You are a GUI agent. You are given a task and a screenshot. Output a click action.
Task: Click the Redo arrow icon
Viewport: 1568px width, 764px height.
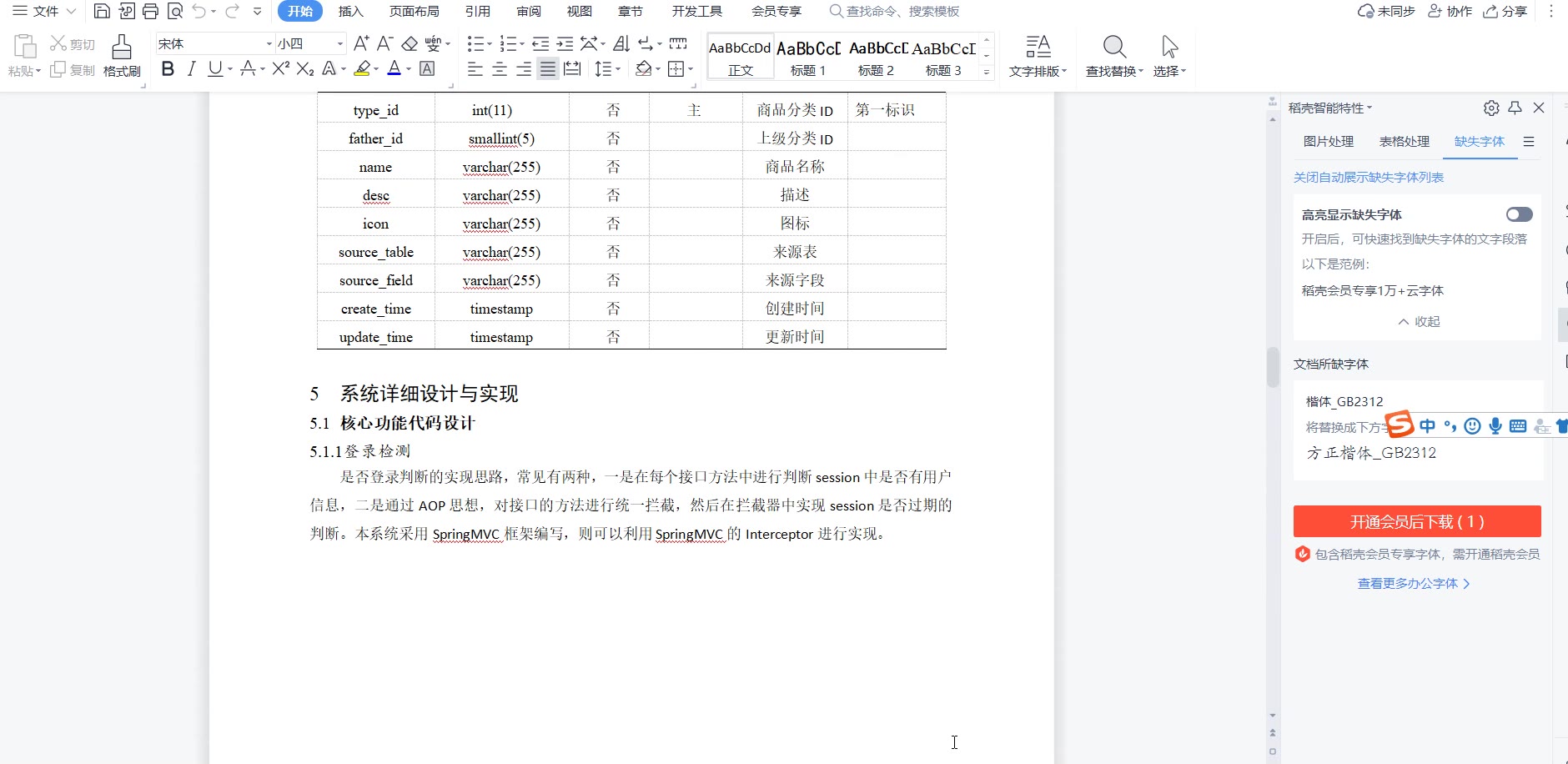(232, 11)
